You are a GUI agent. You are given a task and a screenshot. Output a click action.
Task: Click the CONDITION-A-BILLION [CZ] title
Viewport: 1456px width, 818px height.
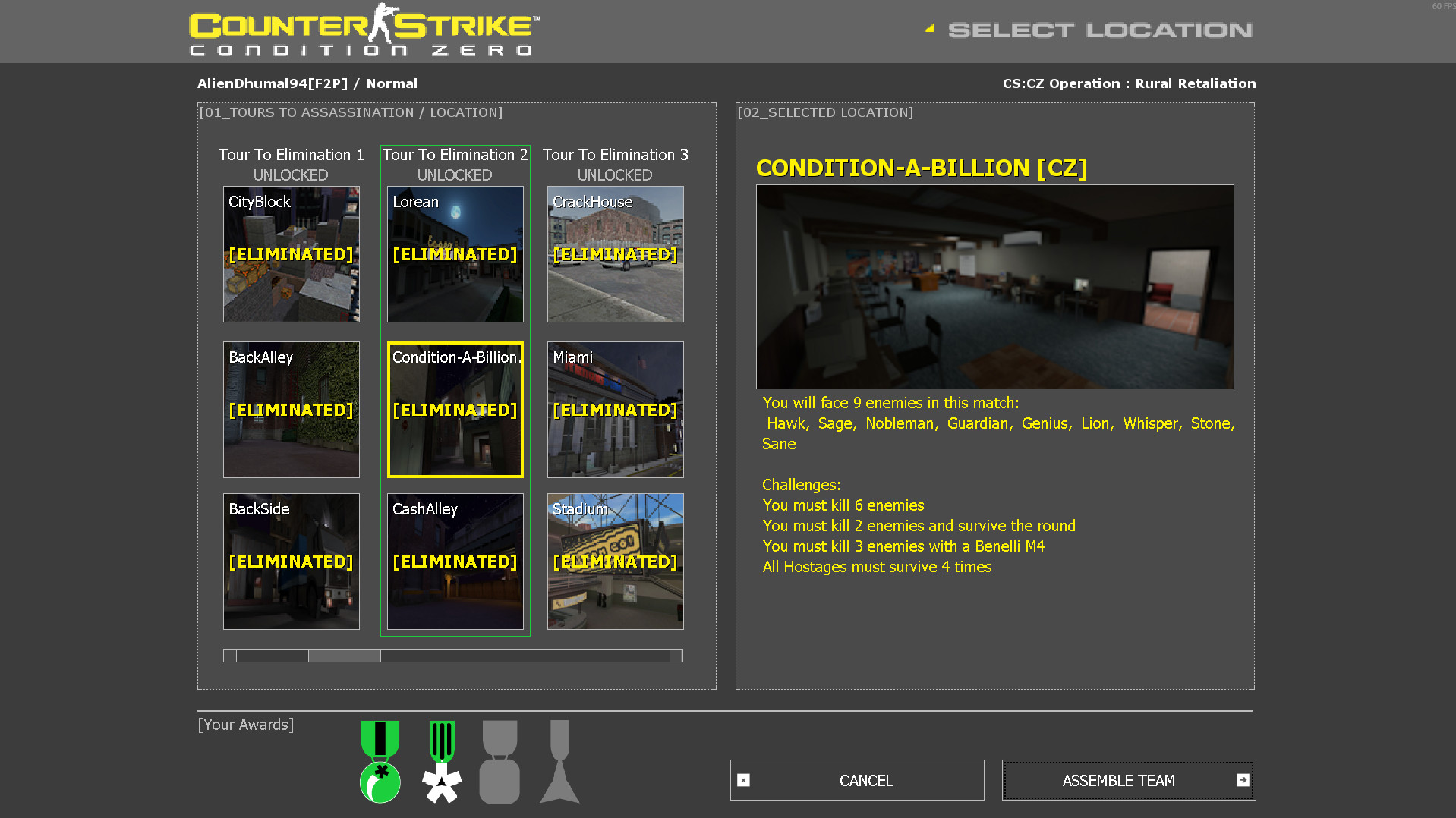point(922,168)
